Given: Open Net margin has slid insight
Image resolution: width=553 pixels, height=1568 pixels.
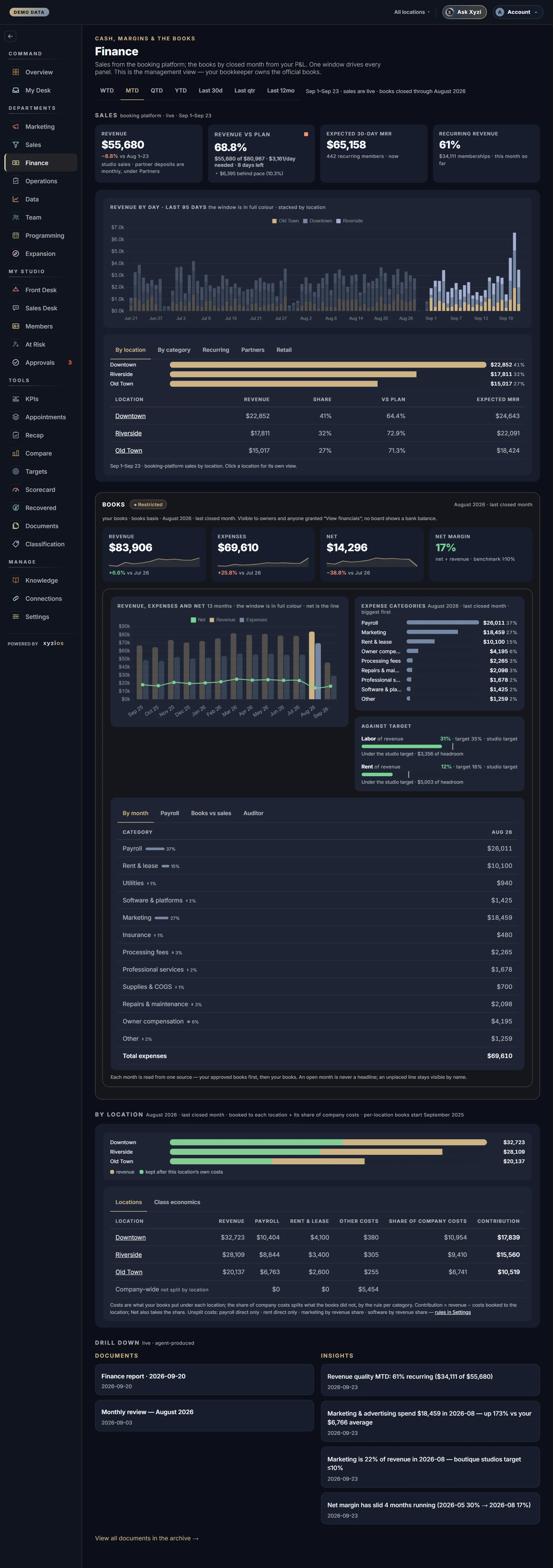Looking at the screenshot, I should pyautogui.click(x=430, y=1509).
